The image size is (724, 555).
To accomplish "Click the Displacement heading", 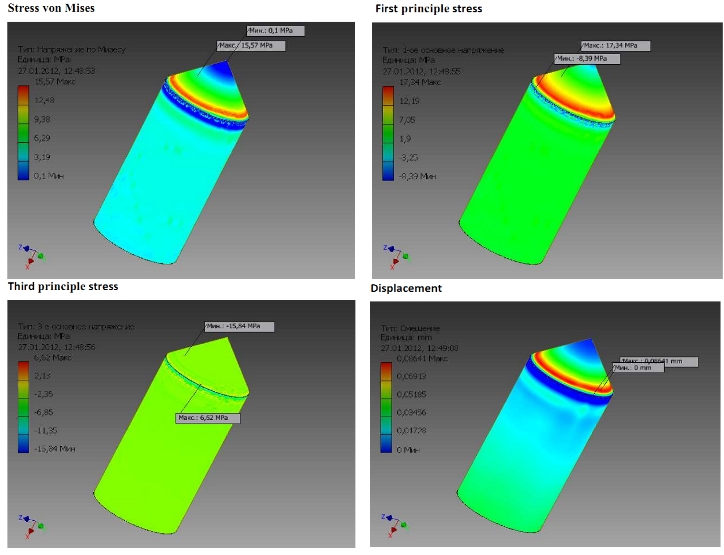I will [x=406, y=288].
